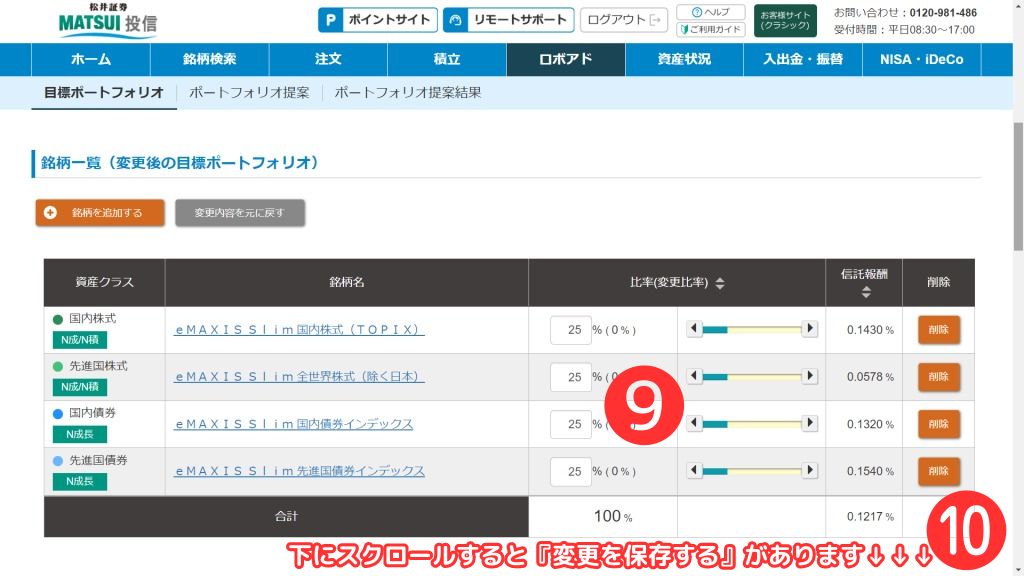Click 変更内容を元に戻す button
Screen dimensions: 1024x576
click(240, 213)
